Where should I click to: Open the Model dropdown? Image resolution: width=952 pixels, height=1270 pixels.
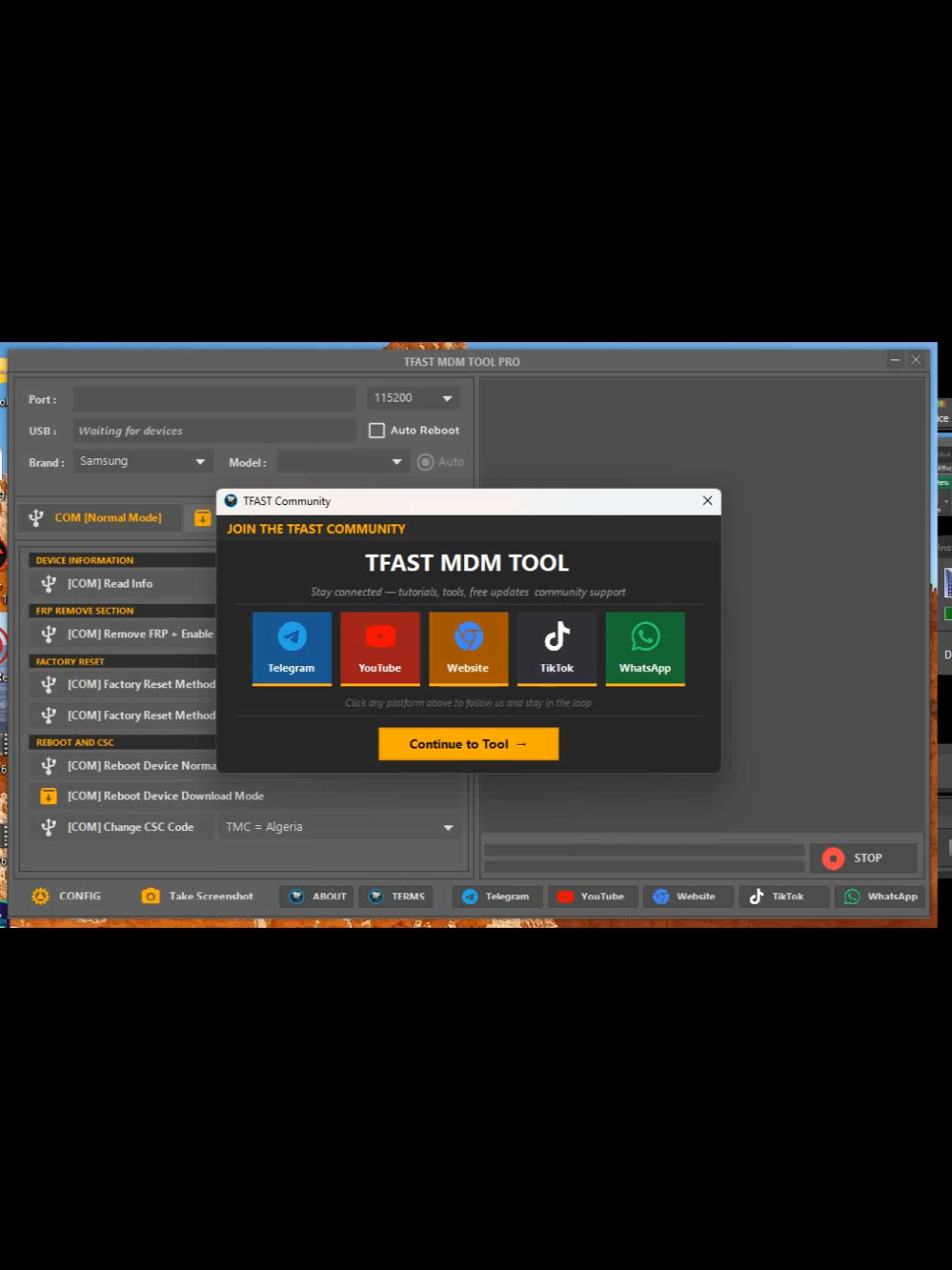(343, 462)
